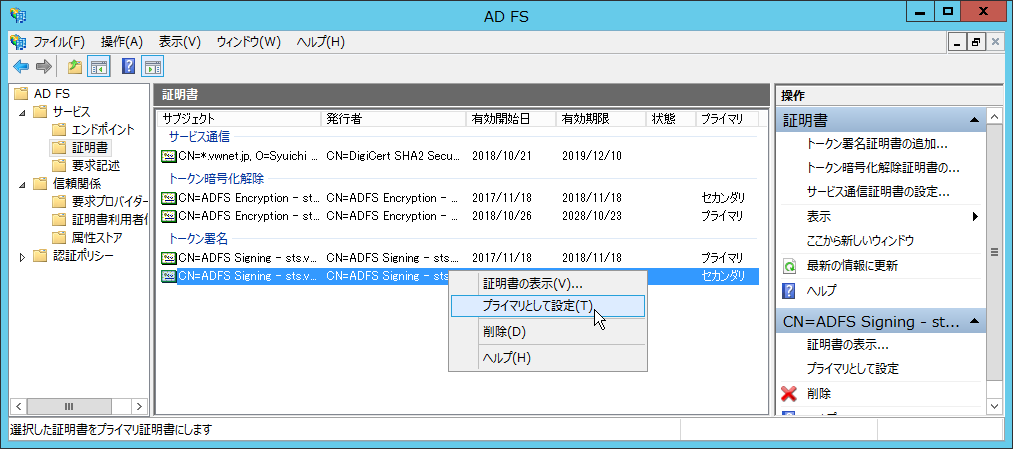
Task: Expand the 認証ポリシー tree node
Action: point(23,256)
